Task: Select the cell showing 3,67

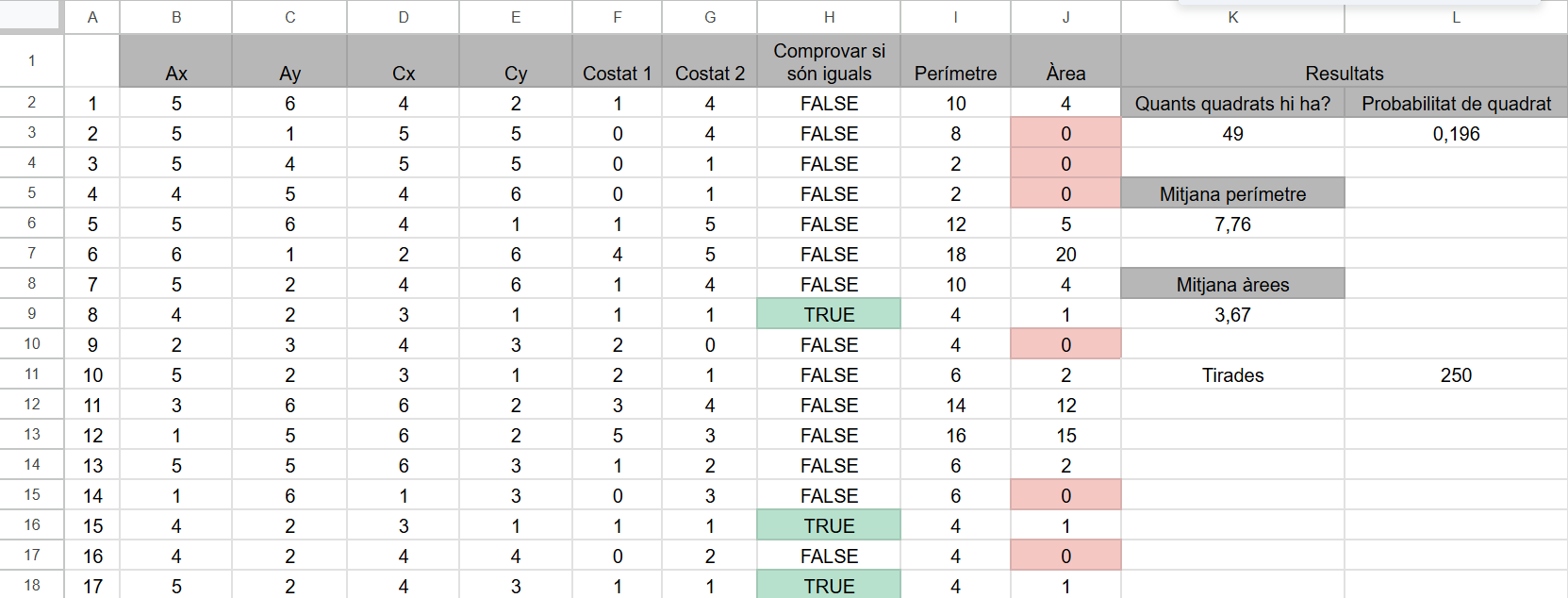Action: click(x=1232, y=315)
